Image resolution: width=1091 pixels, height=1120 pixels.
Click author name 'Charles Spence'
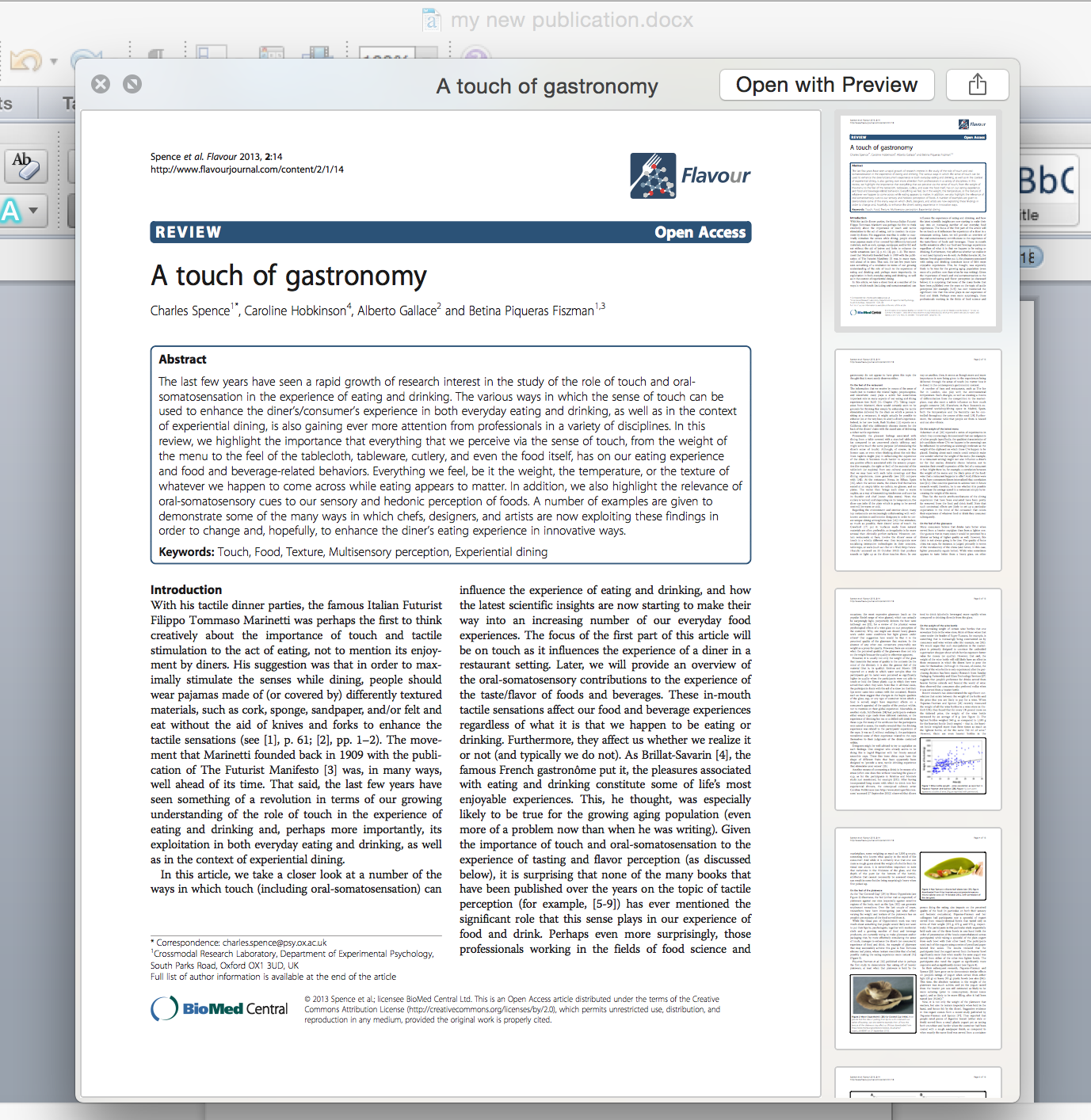190,310
